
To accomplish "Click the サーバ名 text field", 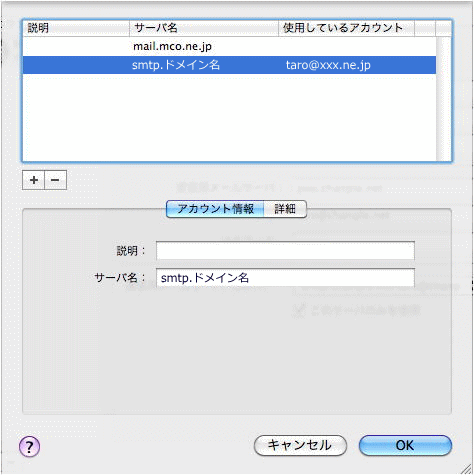I will [285, 278].
